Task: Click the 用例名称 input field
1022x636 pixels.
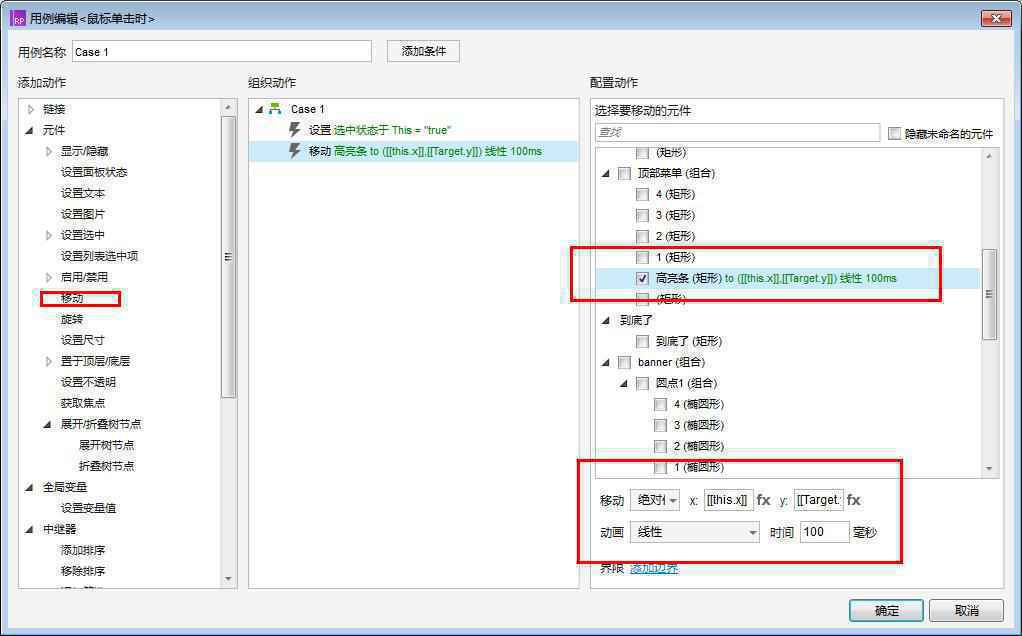Action: coord(222,51)
